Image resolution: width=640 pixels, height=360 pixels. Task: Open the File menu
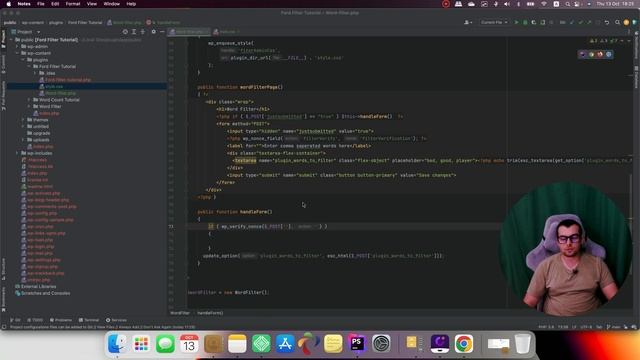[x=41, y=4]
